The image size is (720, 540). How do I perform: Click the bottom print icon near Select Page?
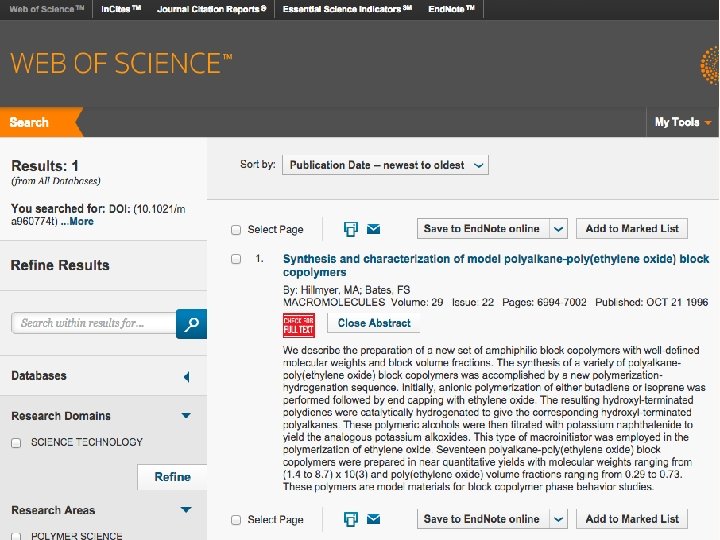[x=351, y=519]
